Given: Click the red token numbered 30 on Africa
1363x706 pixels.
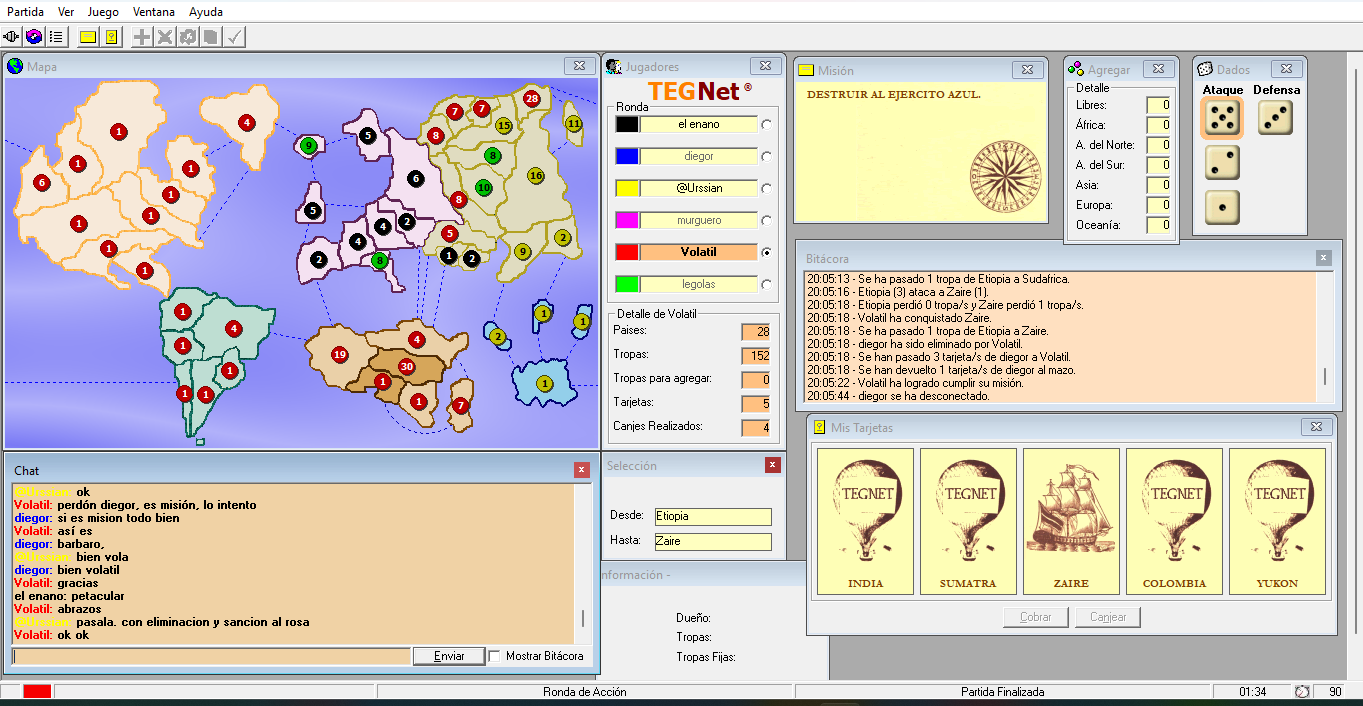Looking at the screenshot, I should pyautogui.click(x=407, y=367).
